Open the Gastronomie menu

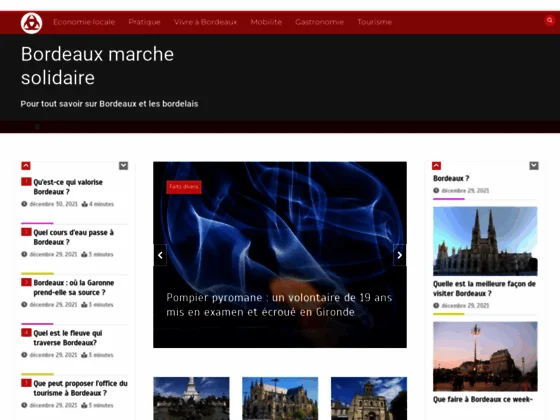pyautogui.click(x=319, y=22)
